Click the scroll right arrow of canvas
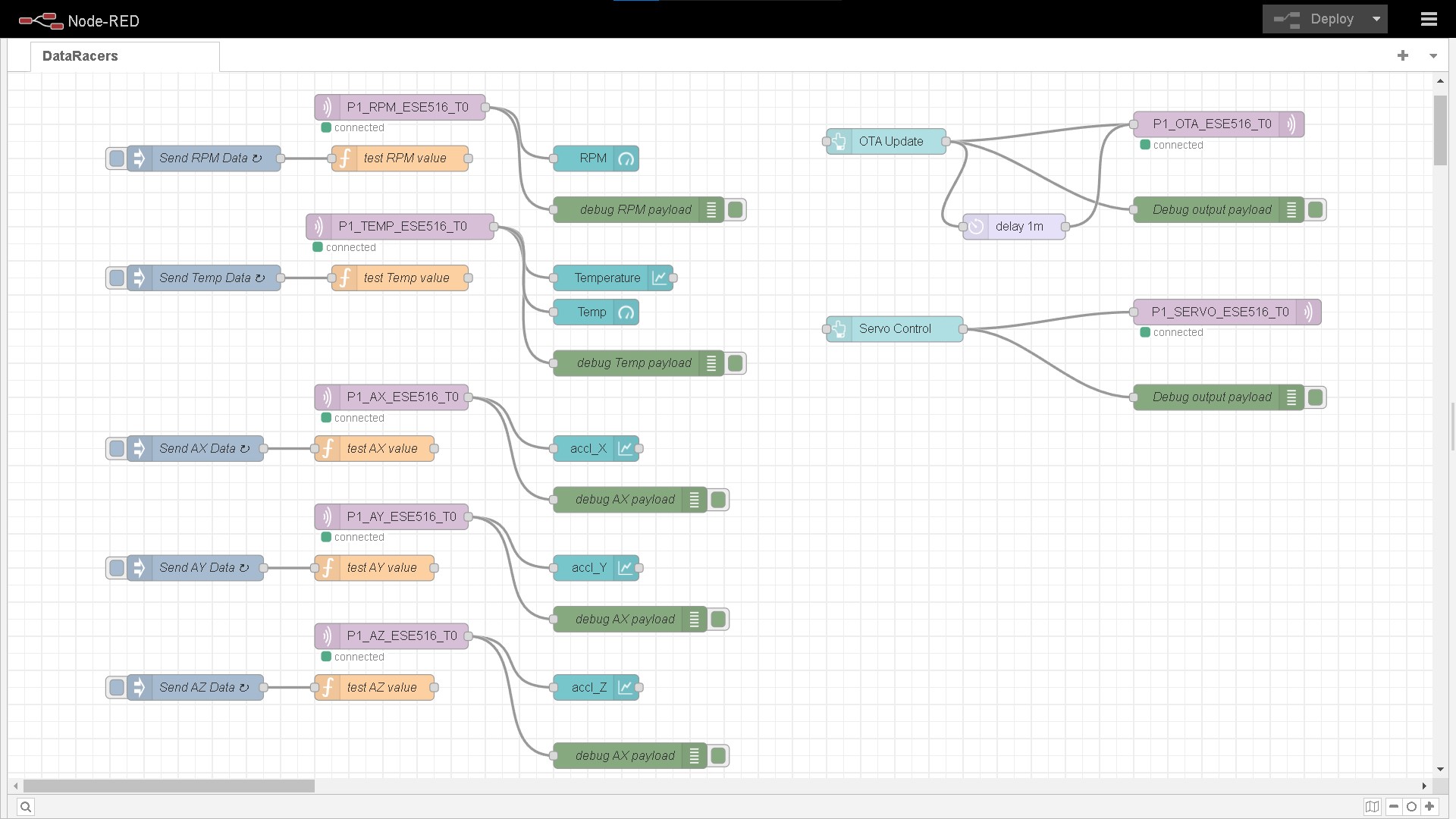 pyautogui.click(x=1423, y=786)
